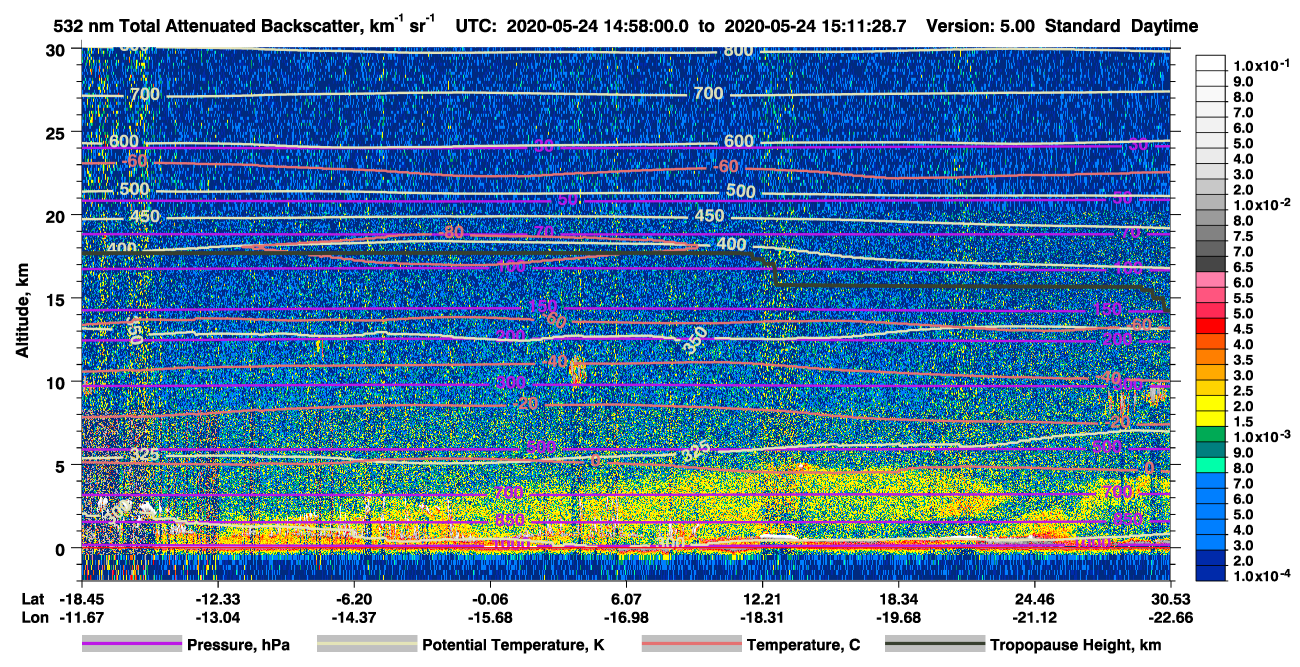Click the '800' contour label near plot top
The width and height of the screenshot is (1300, 667).
tap(738, 50)
